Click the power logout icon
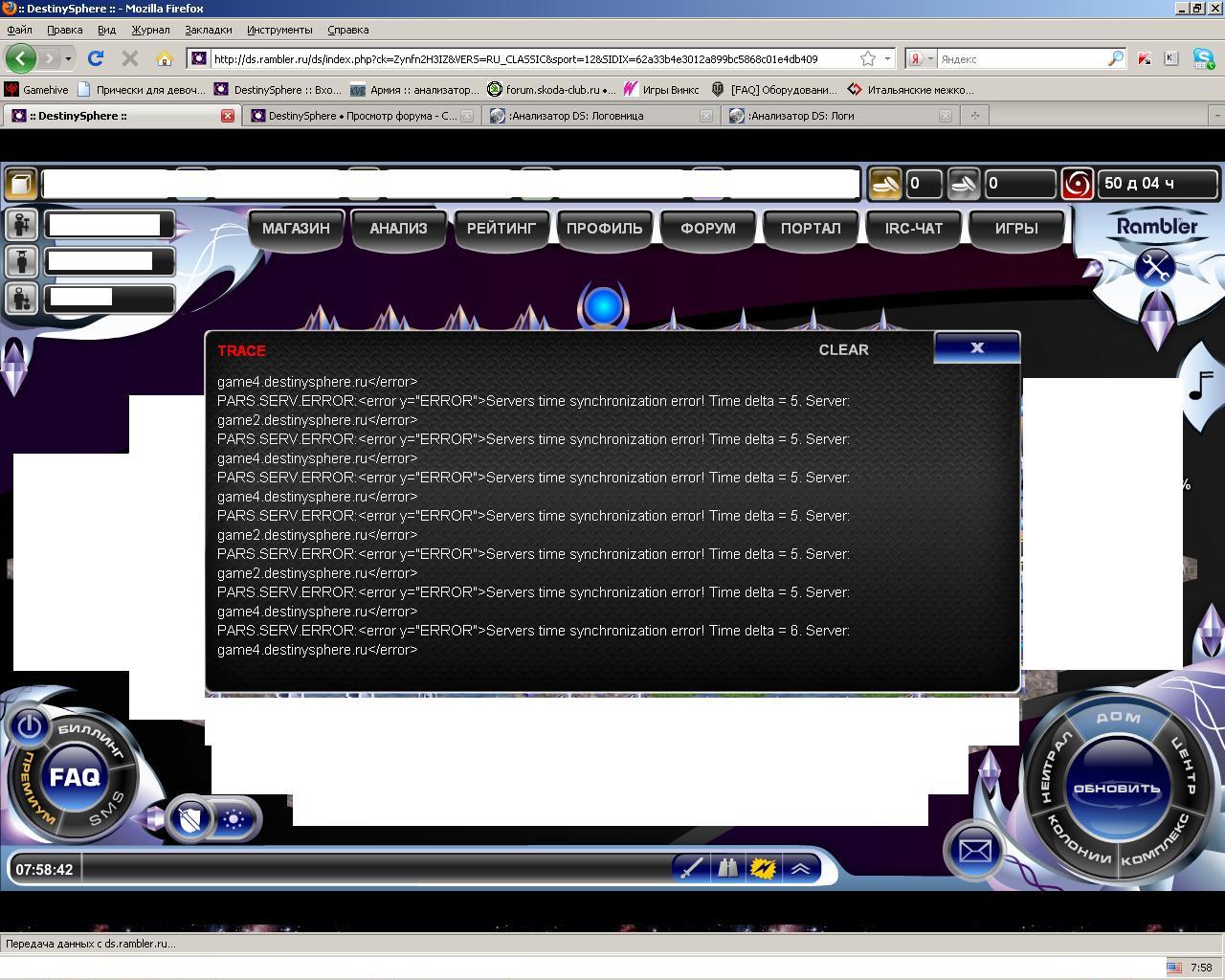The width and height of the screenshot is (1225, 980). point(29,726)
